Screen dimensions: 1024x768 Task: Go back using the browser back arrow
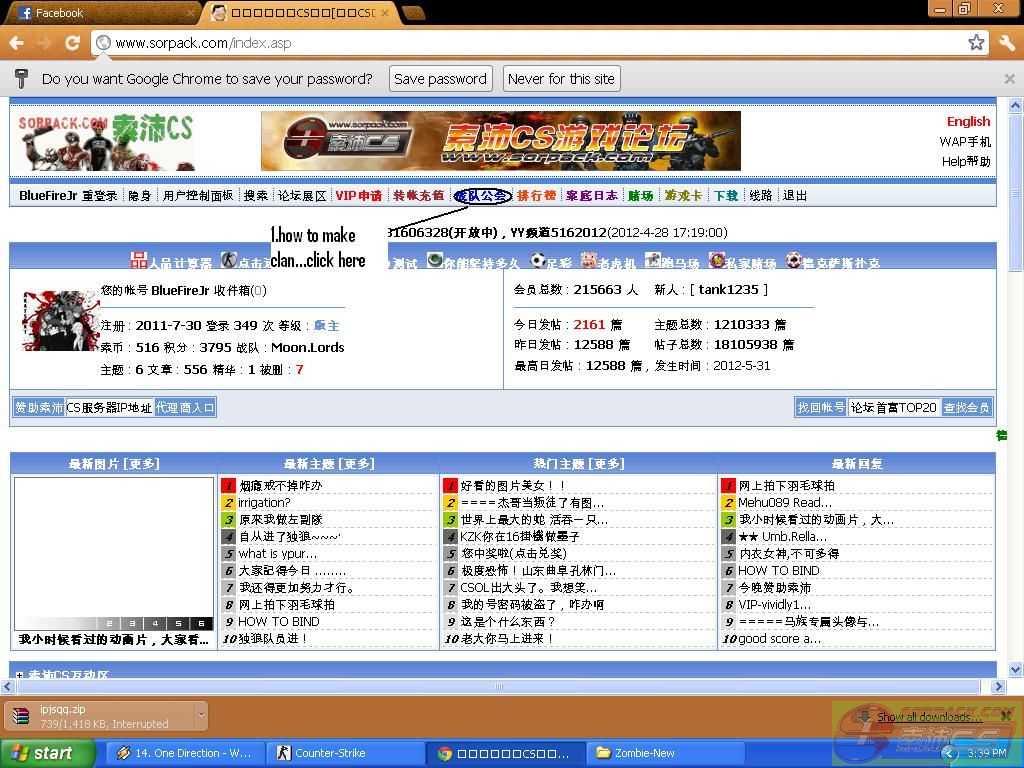click(x=16, y=43)
